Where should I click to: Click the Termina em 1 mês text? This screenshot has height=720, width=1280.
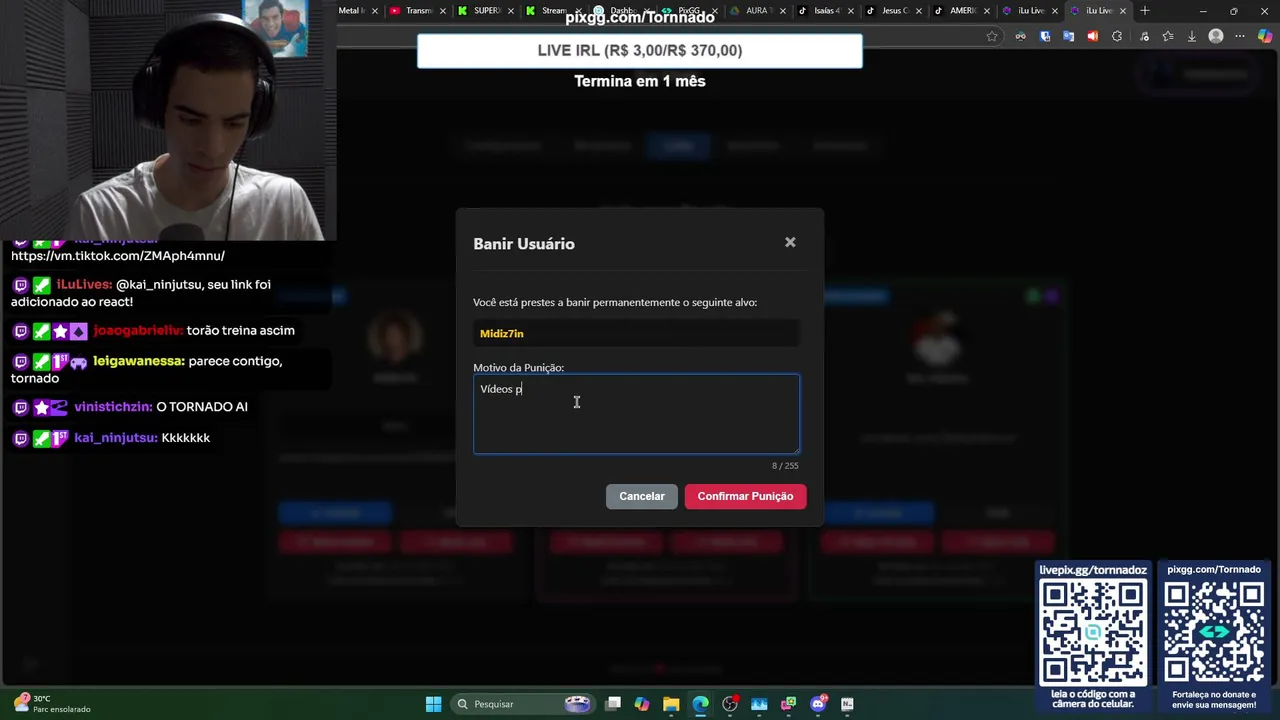coord(640,81)
